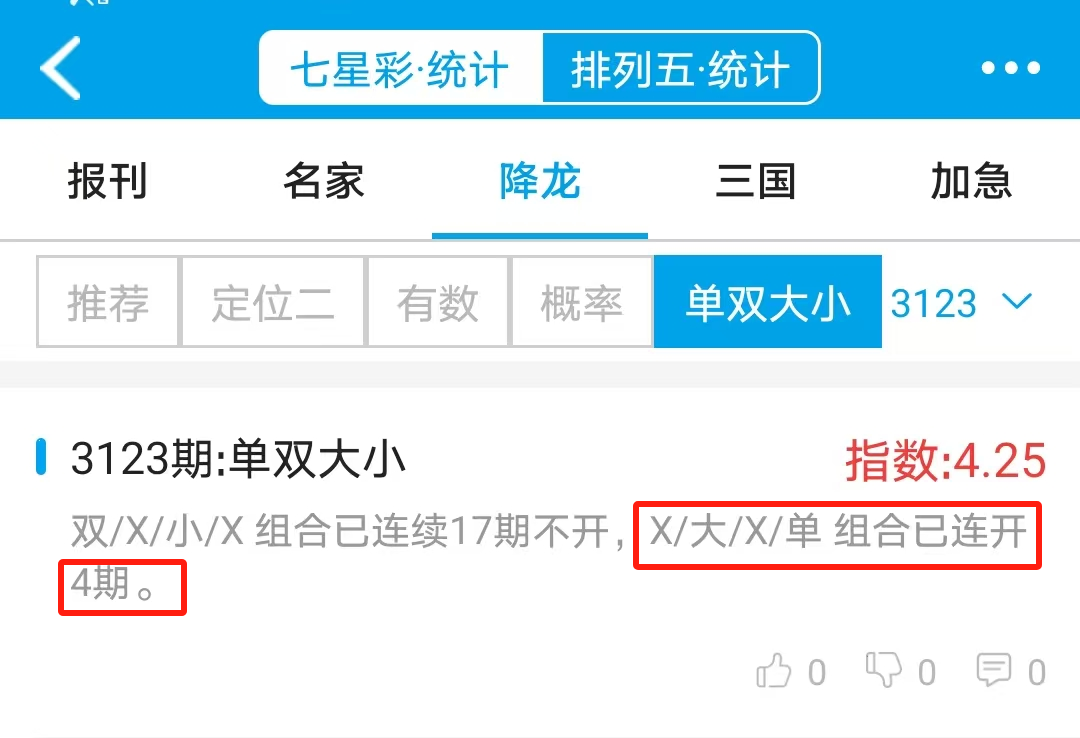Open the 加急 tab
1080x738 pixels.
(971, 181)
